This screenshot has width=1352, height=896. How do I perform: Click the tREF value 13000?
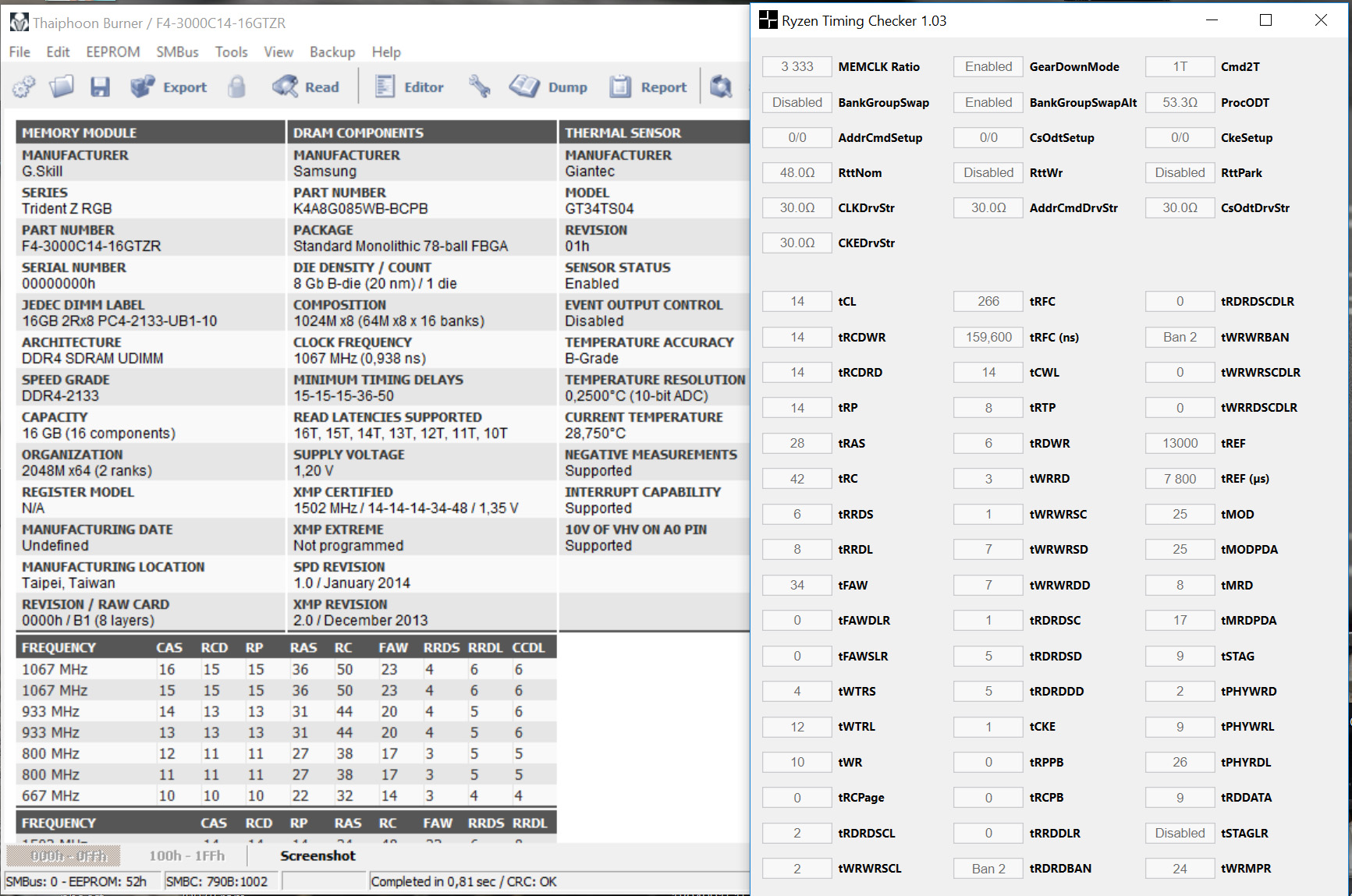coord(1180,444)
